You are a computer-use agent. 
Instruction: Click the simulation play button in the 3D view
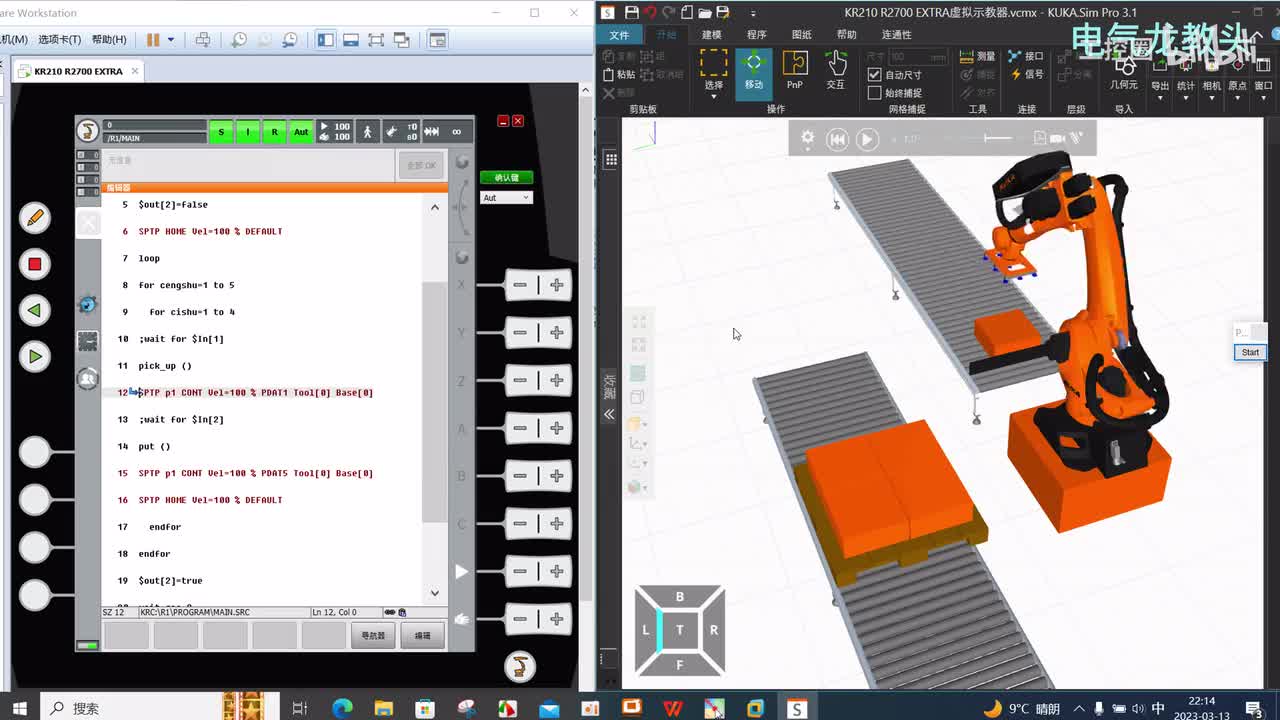tap(867, 139)
